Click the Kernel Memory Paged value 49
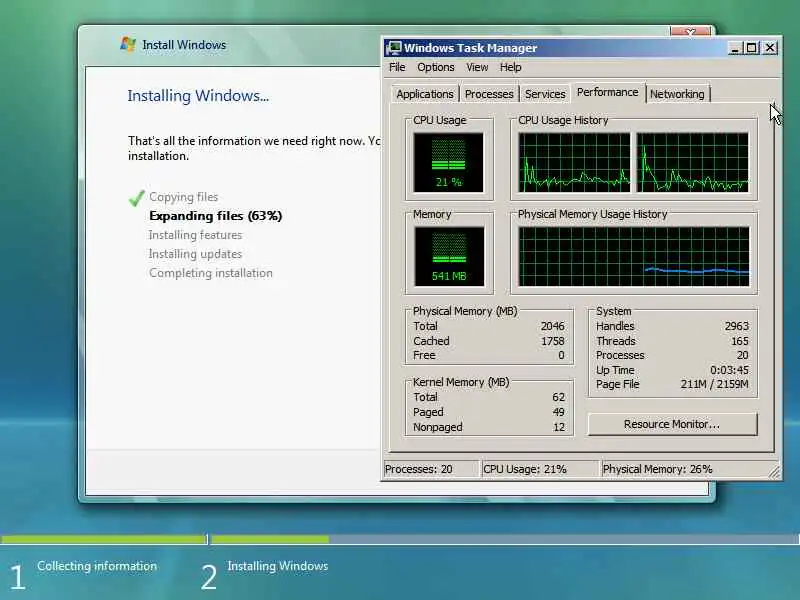 tap(559, 412)
